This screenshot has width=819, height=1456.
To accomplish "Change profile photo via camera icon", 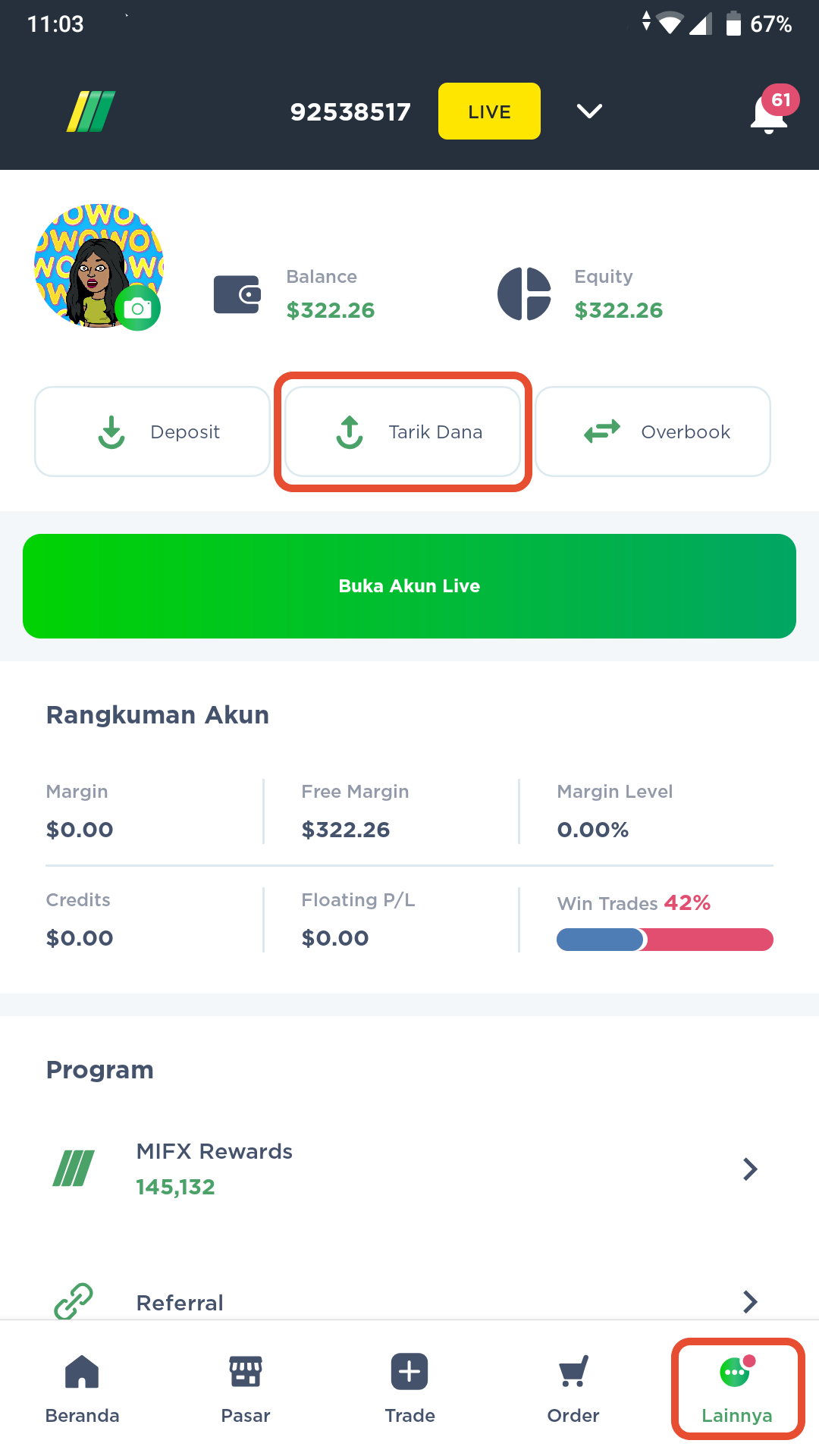I will pos(138,308).
